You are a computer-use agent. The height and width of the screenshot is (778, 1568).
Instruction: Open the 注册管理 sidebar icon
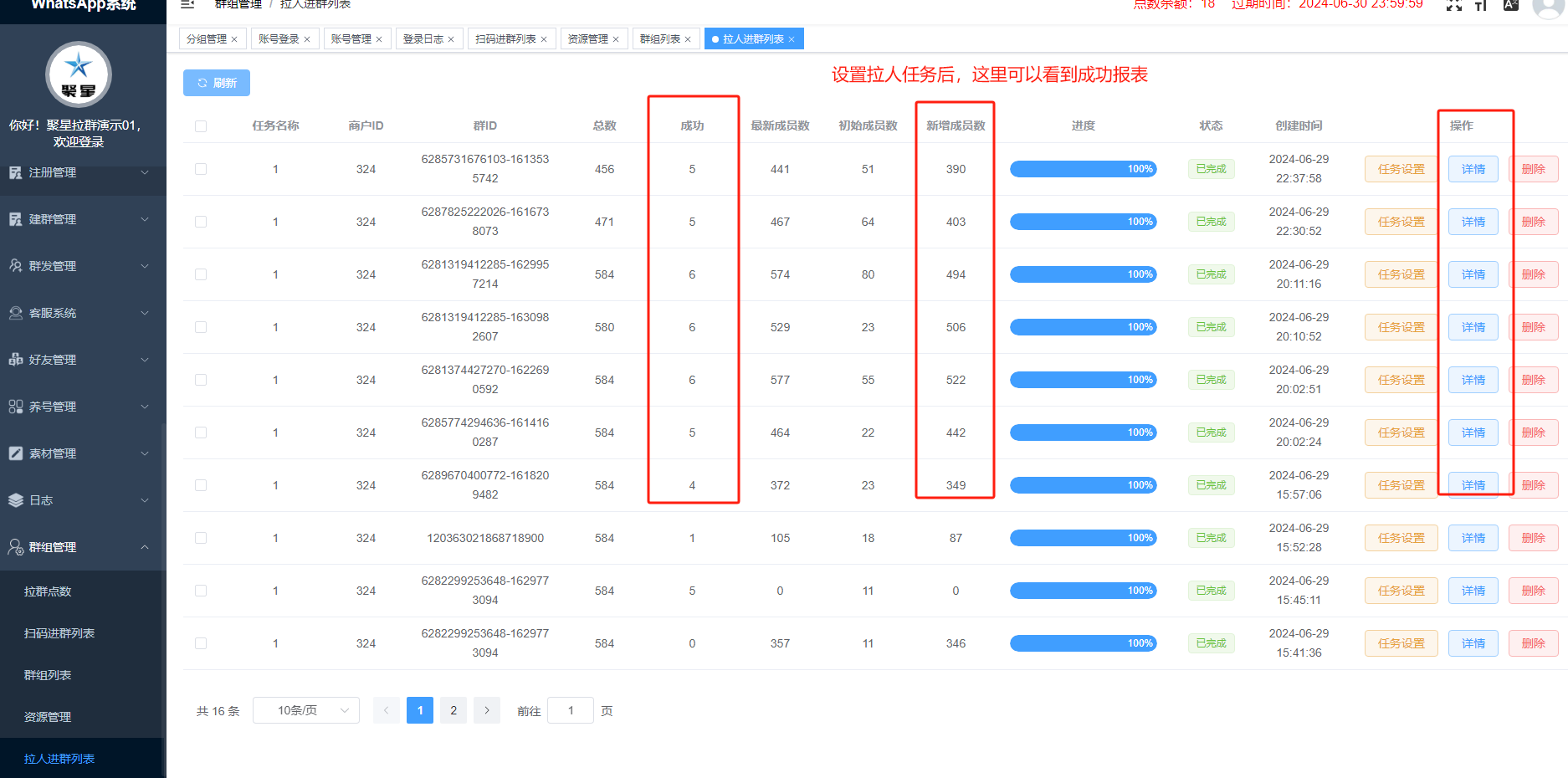pos(15,172)
